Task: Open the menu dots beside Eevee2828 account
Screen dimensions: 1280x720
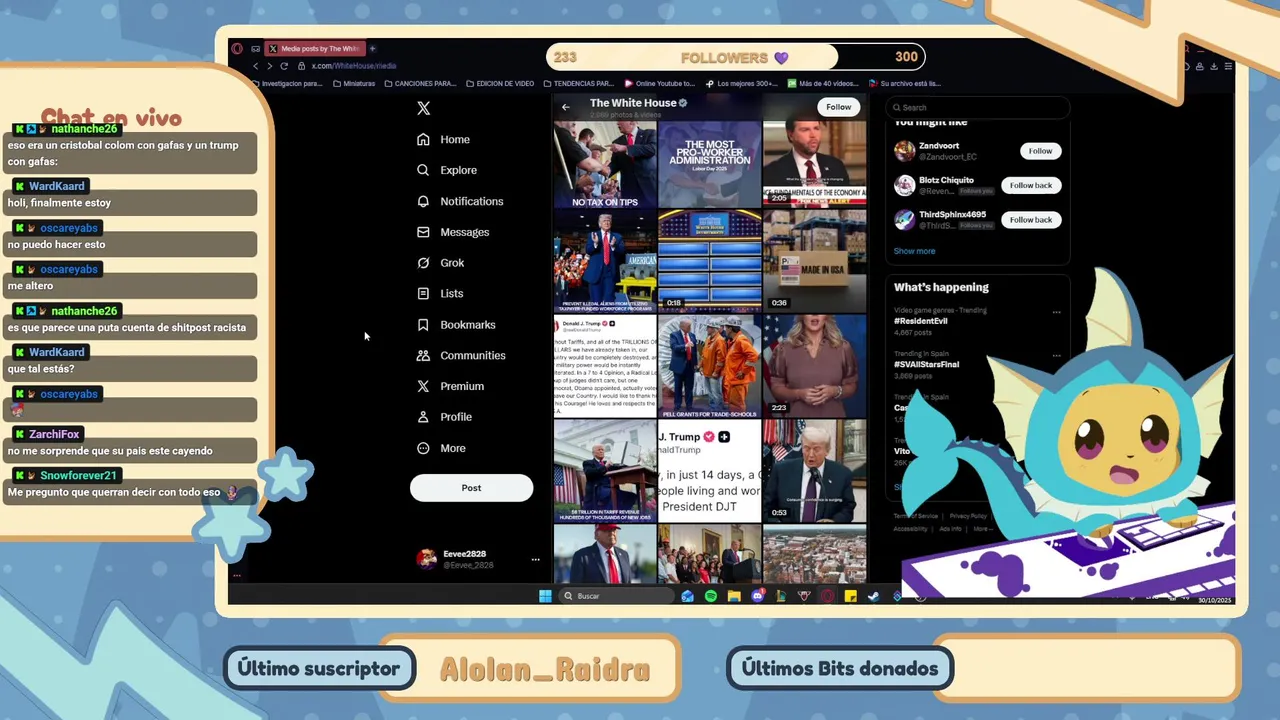Action: [535, 559]
